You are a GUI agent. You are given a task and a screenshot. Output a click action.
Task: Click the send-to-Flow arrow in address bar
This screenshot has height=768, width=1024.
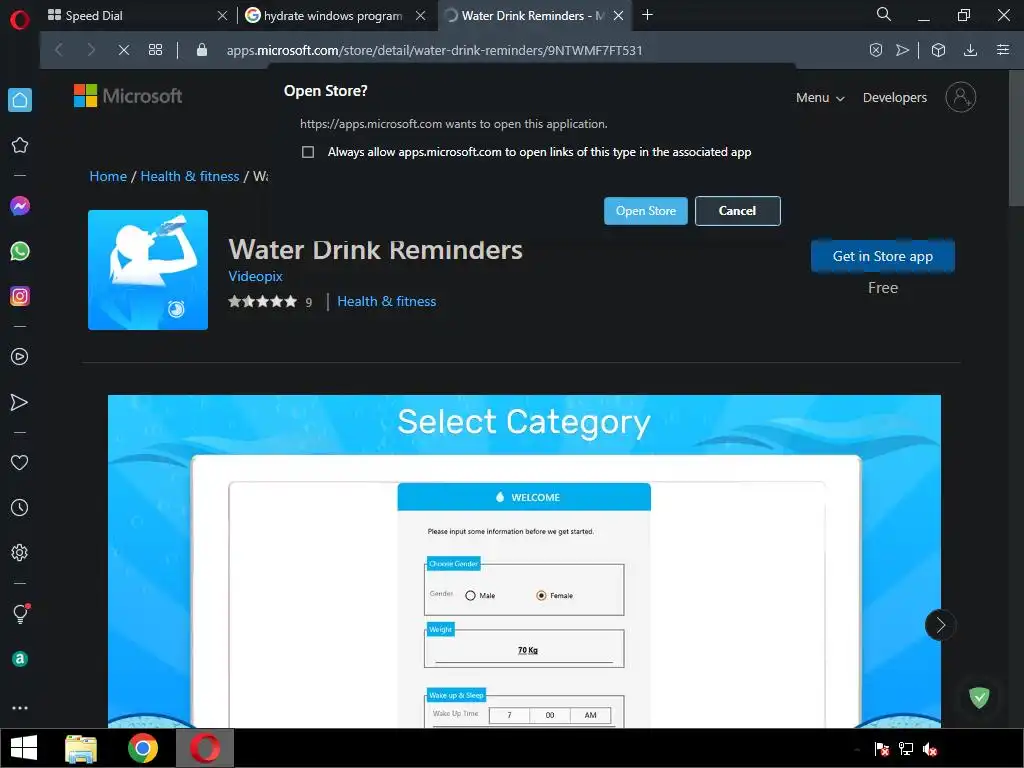903,50
